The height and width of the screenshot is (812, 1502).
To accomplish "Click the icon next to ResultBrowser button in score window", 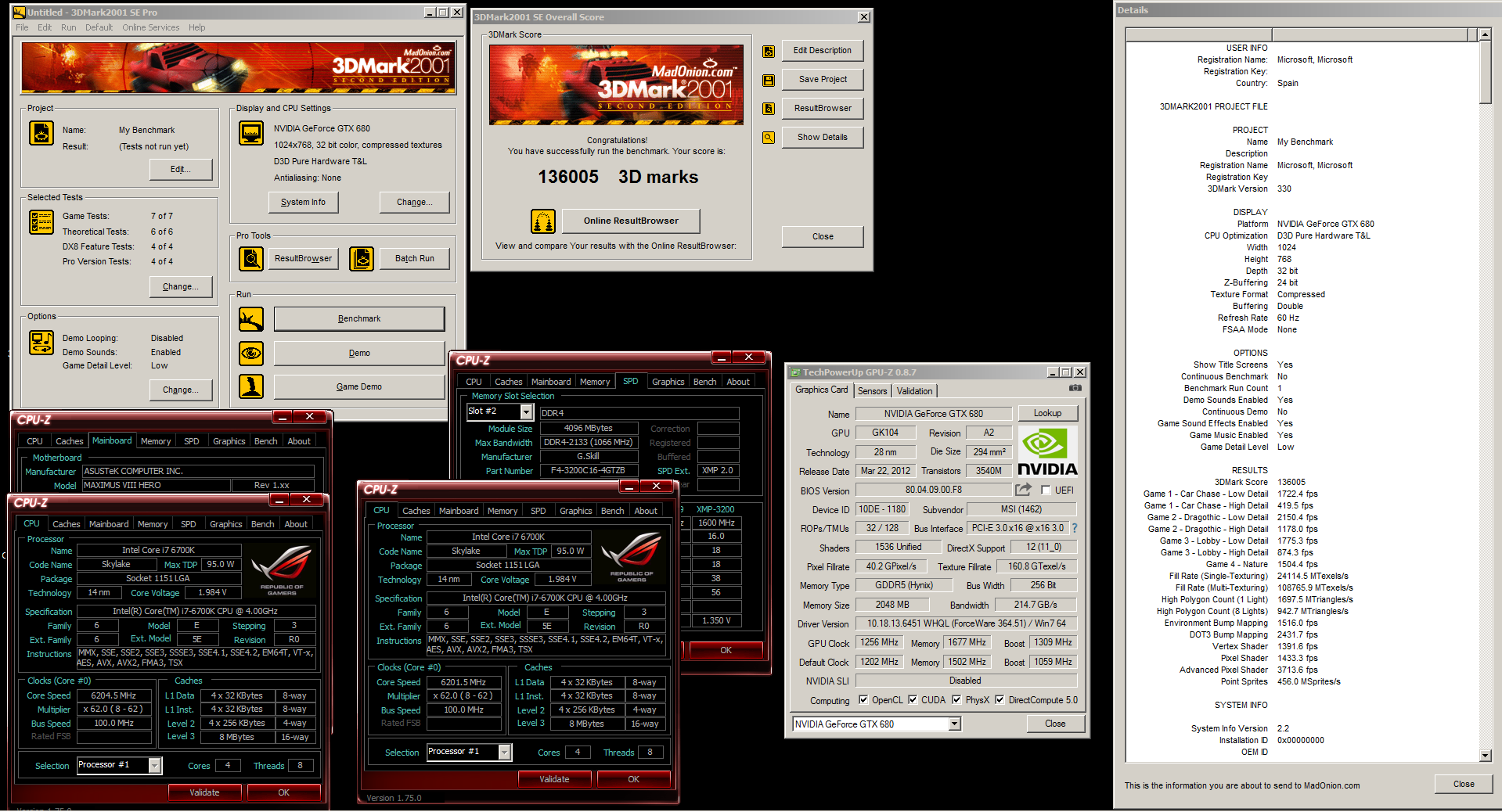I will (769, 109).
